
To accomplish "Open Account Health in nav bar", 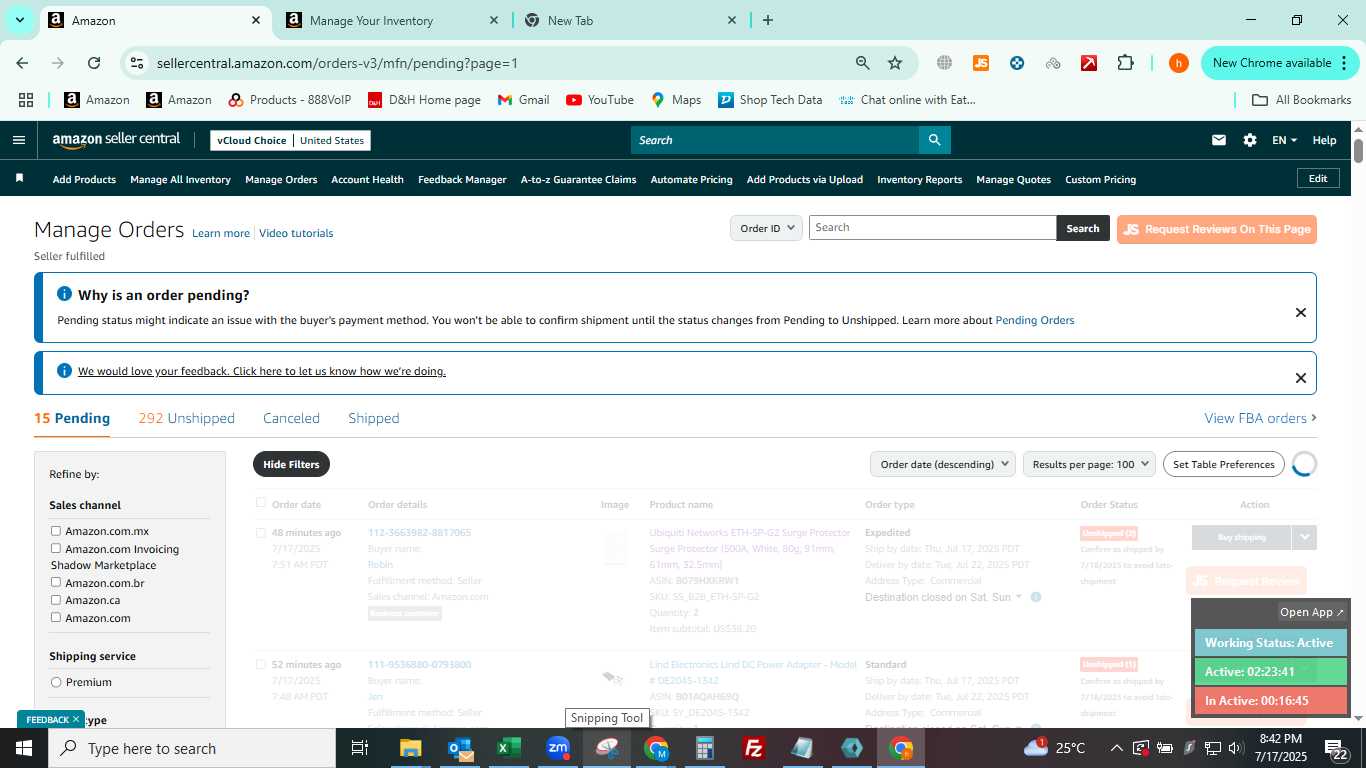I will click(x=367, y=179).
